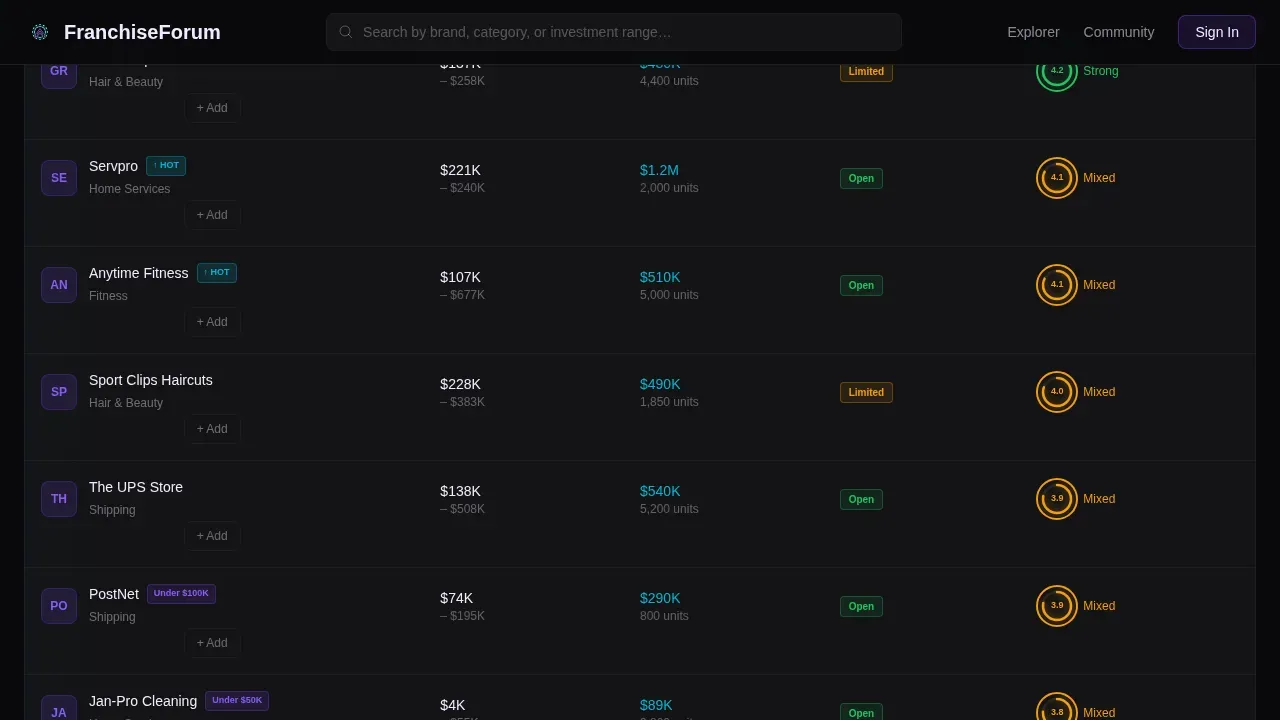
Task: Click the SP avatar for Sport Clips
Action: pyautogui.click(x=59, y=392)
